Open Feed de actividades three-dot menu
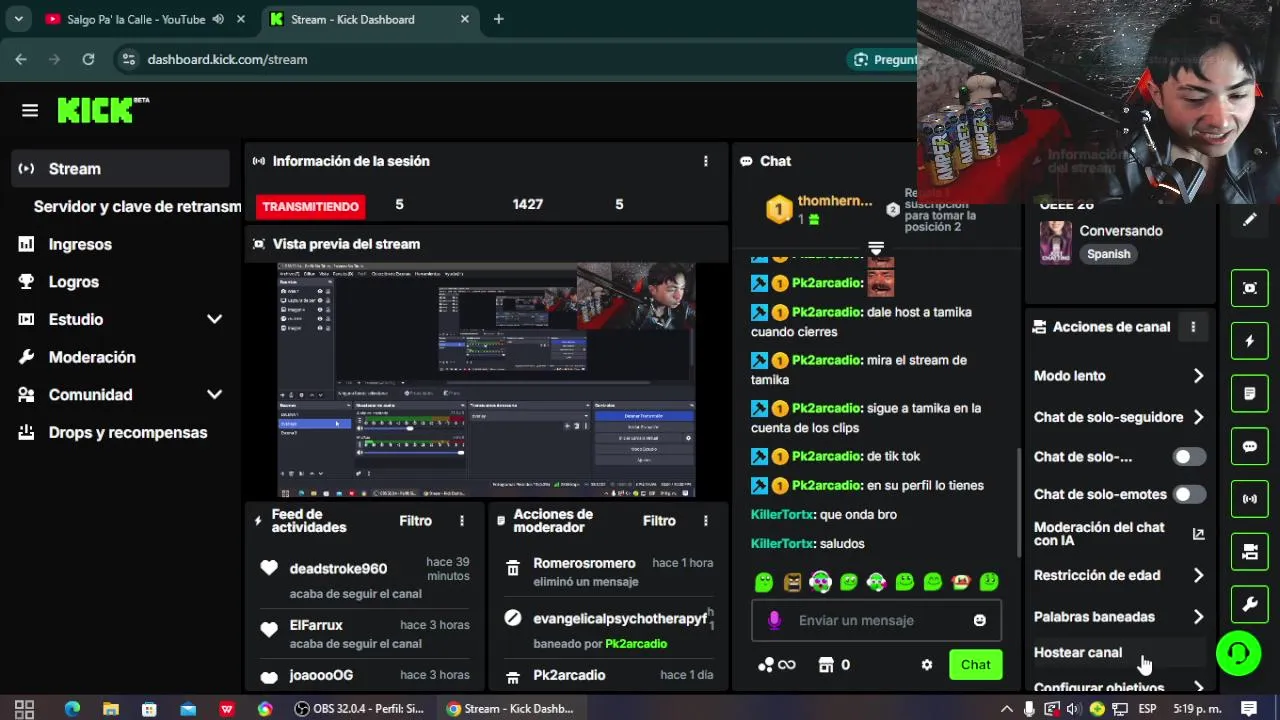This screenshot has width=1280, height=720. tap(462, 521)
